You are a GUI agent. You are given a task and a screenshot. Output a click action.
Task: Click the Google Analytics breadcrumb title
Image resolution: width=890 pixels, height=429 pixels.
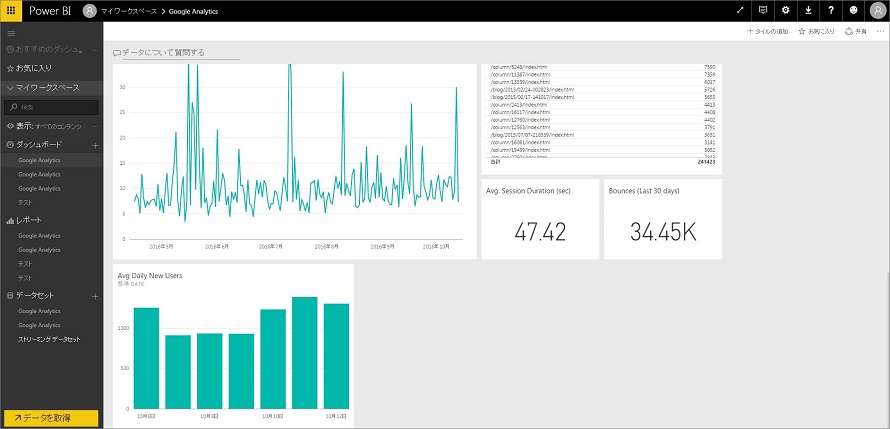[x=193, y=11]
